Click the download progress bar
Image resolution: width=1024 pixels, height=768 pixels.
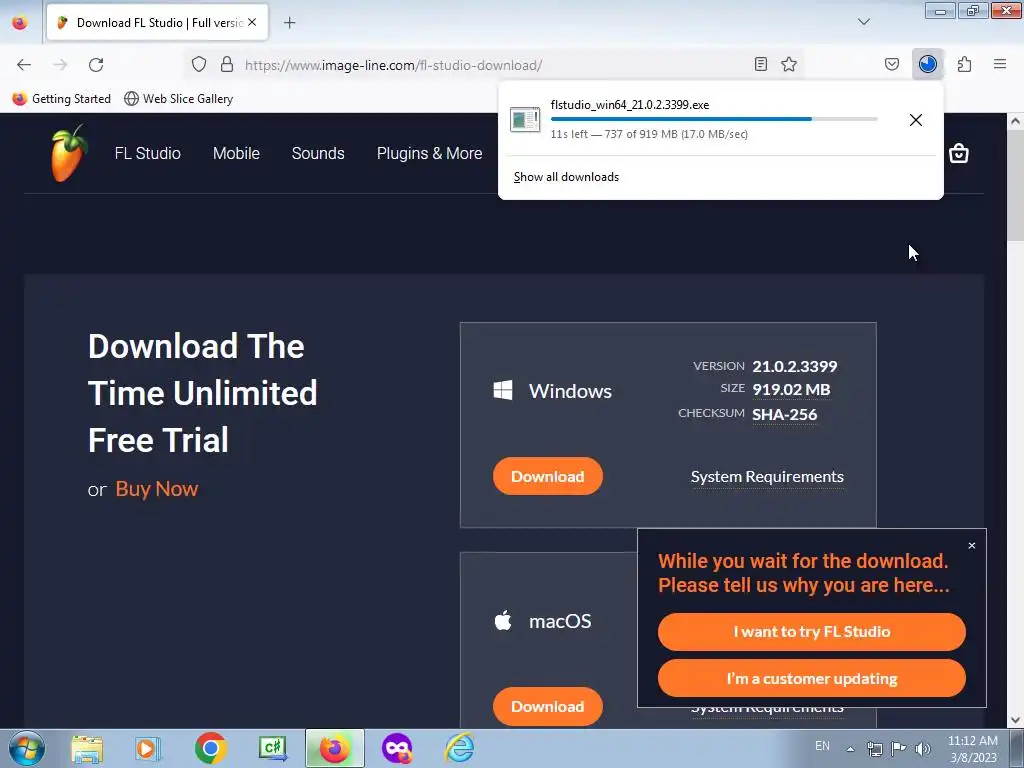pyautogui.click(x=714, y=119)
